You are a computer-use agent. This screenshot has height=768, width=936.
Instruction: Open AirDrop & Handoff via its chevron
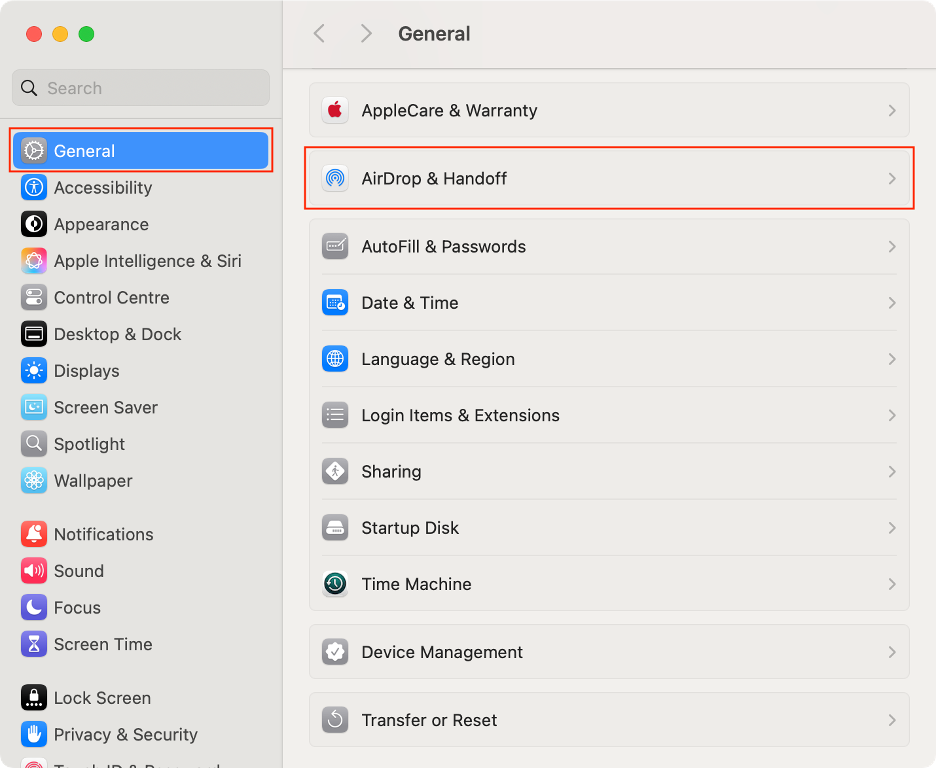click(x=892, y=178)
